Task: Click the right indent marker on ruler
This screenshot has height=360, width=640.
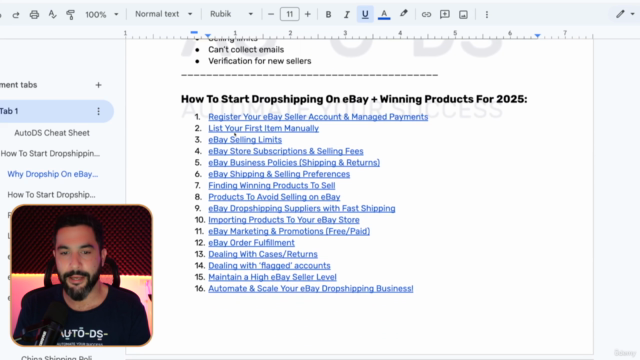Action: coord(538,36)
